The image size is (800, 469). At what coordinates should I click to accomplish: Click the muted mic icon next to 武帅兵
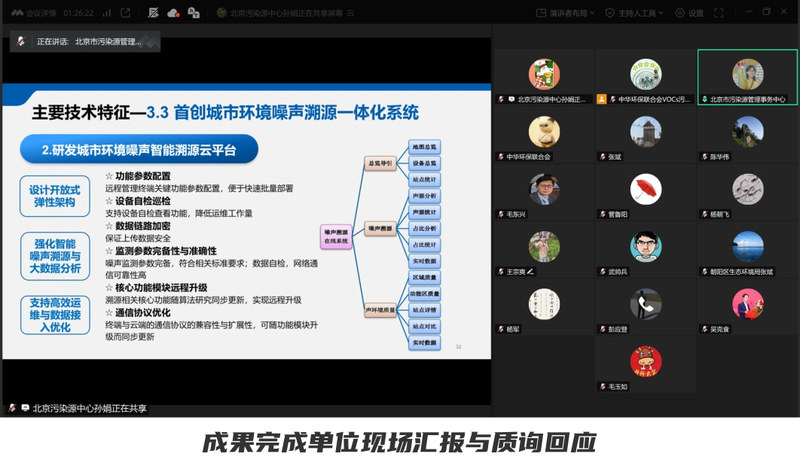point(603,272)
